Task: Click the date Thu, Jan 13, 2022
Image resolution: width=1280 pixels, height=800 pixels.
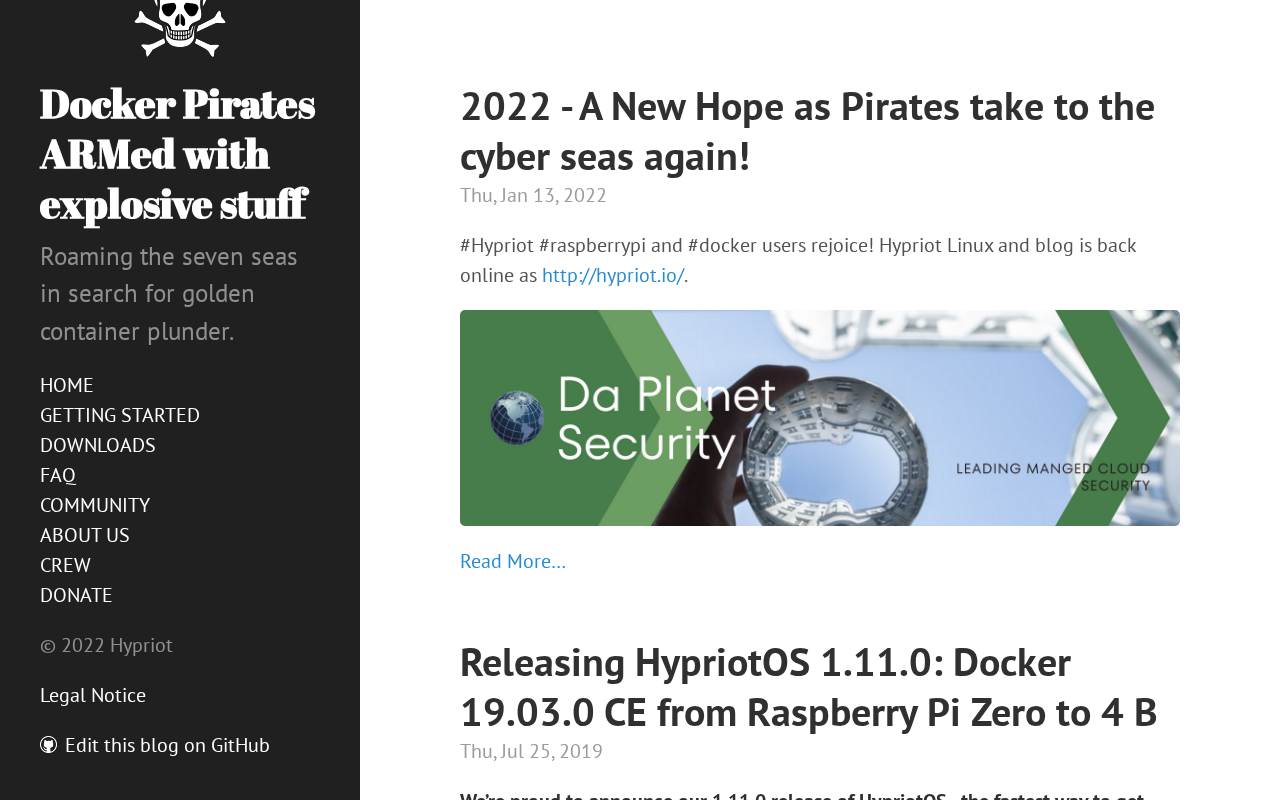Action: (x=533, y=195)
